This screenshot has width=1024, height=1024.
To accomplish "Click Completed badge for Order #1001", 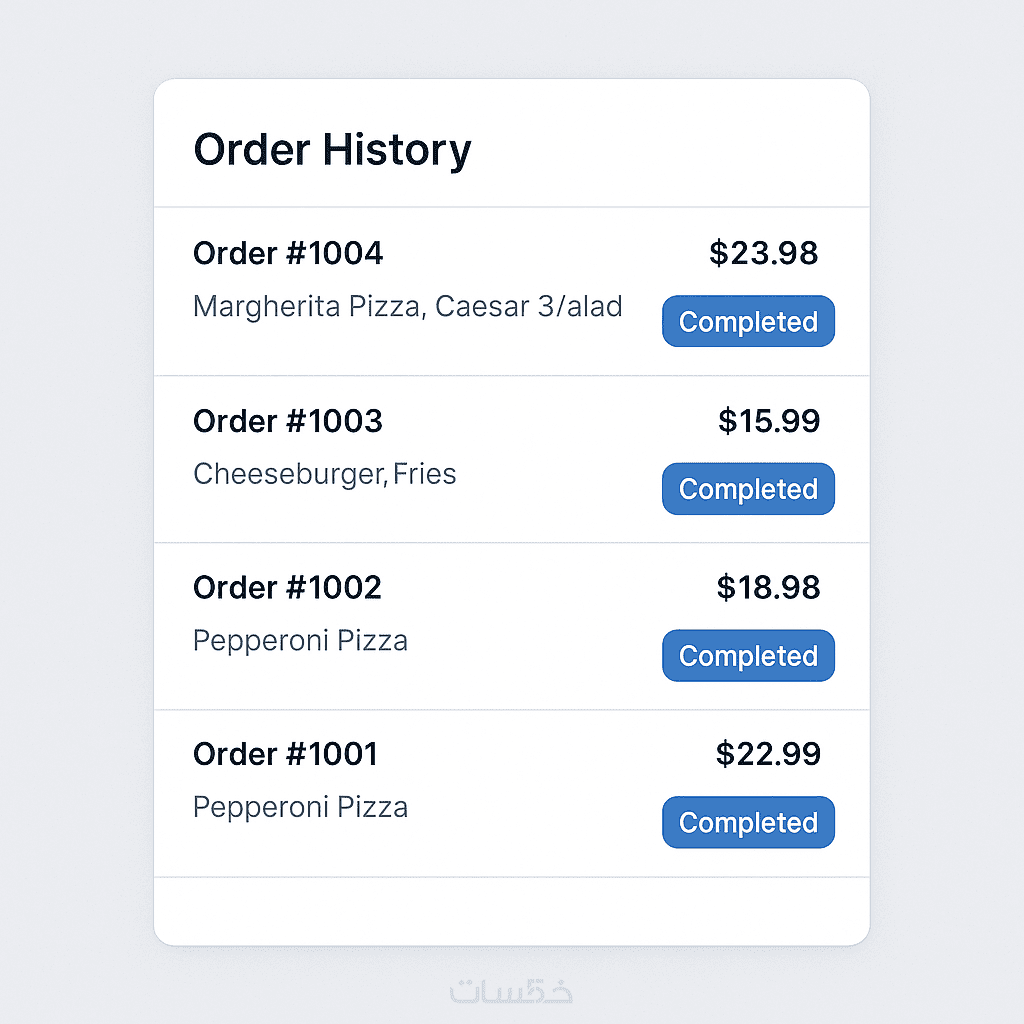I will pyautogui.click(x=748, y=823).
